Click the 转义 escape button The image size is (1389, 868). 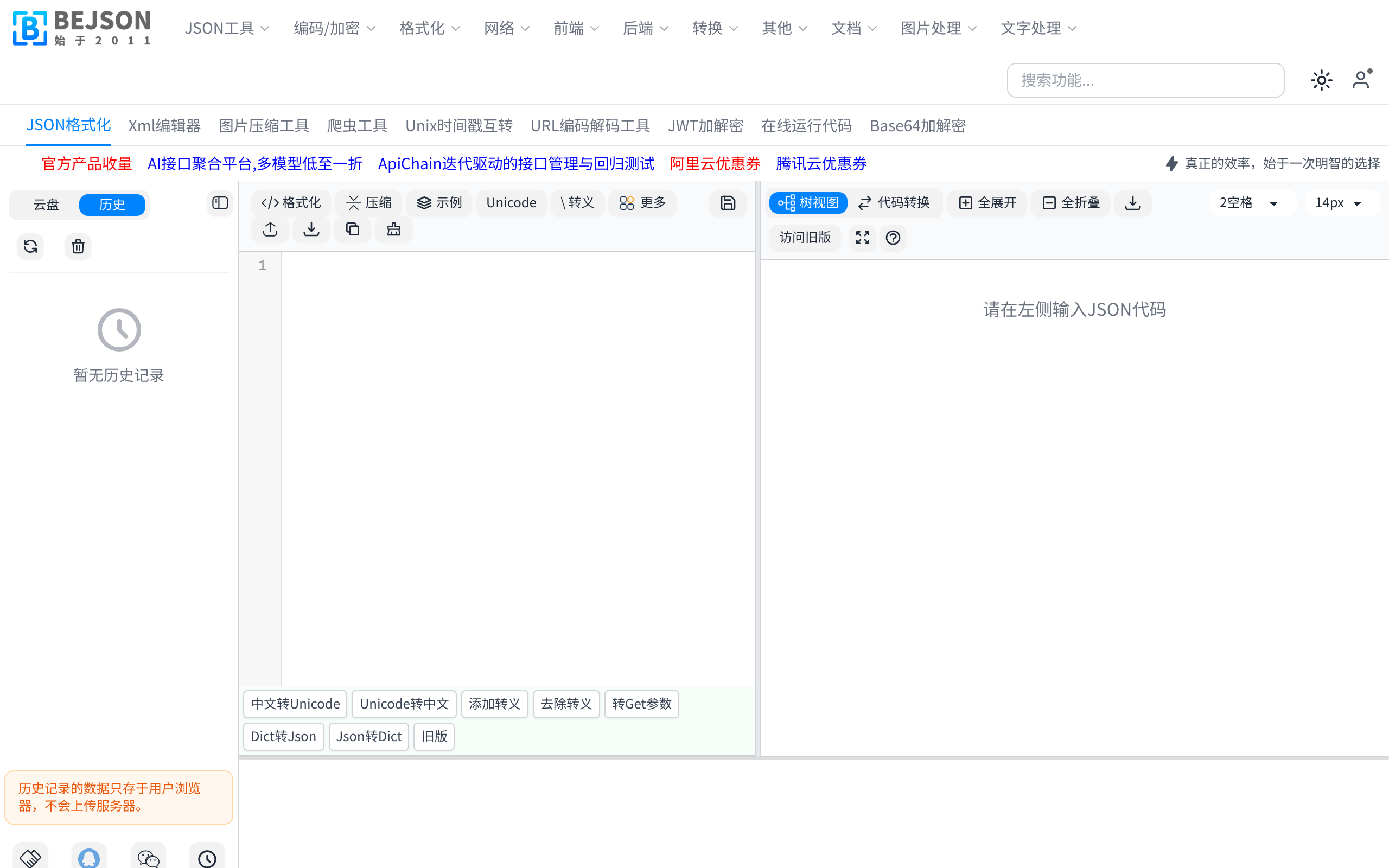coord(577,203)
